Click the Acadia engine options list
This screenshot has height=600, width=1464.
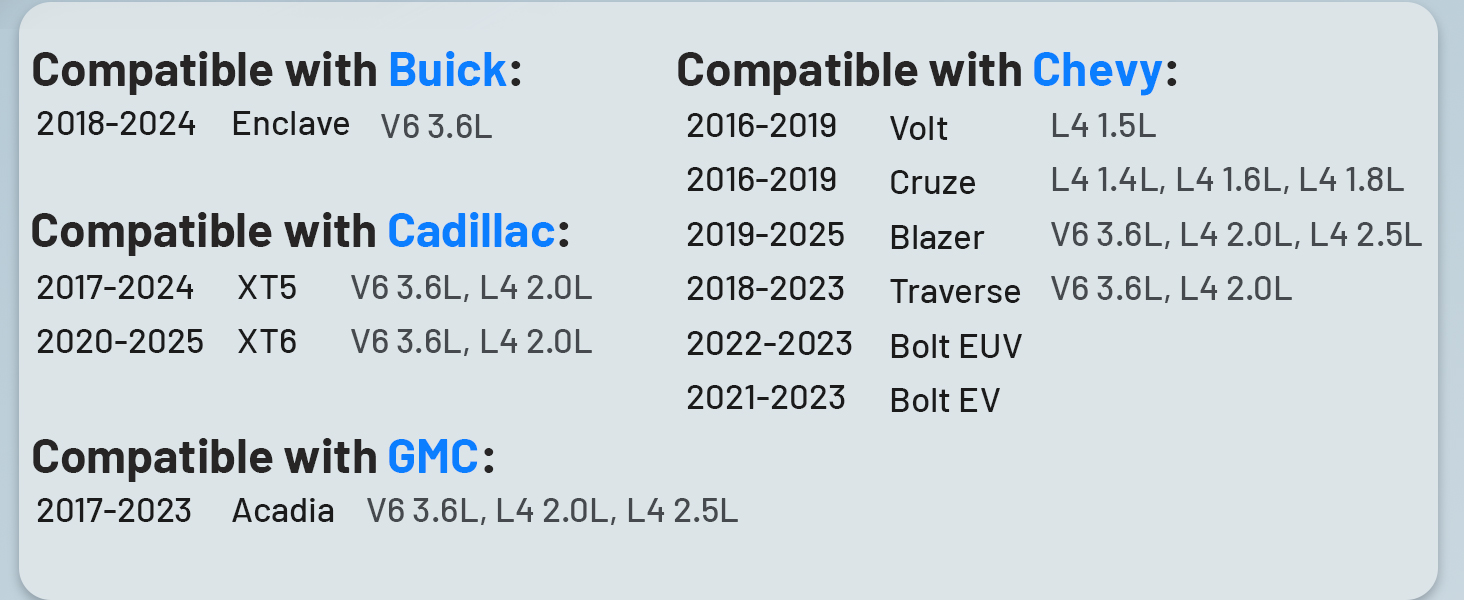coord(552,511)
